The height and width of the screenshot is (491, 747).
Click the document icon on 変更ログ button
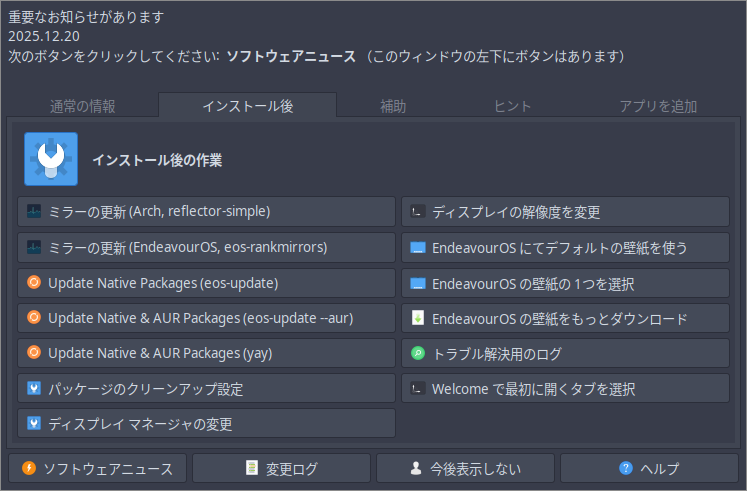252,468
